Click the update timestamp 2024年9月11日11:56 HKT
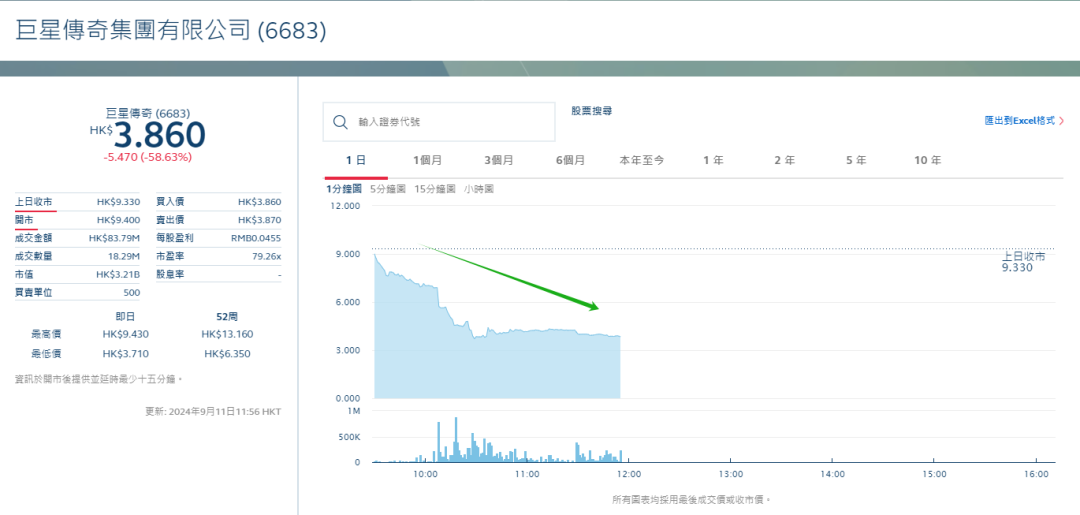The height and width of the screenshot is (515, 1080). 223,412
